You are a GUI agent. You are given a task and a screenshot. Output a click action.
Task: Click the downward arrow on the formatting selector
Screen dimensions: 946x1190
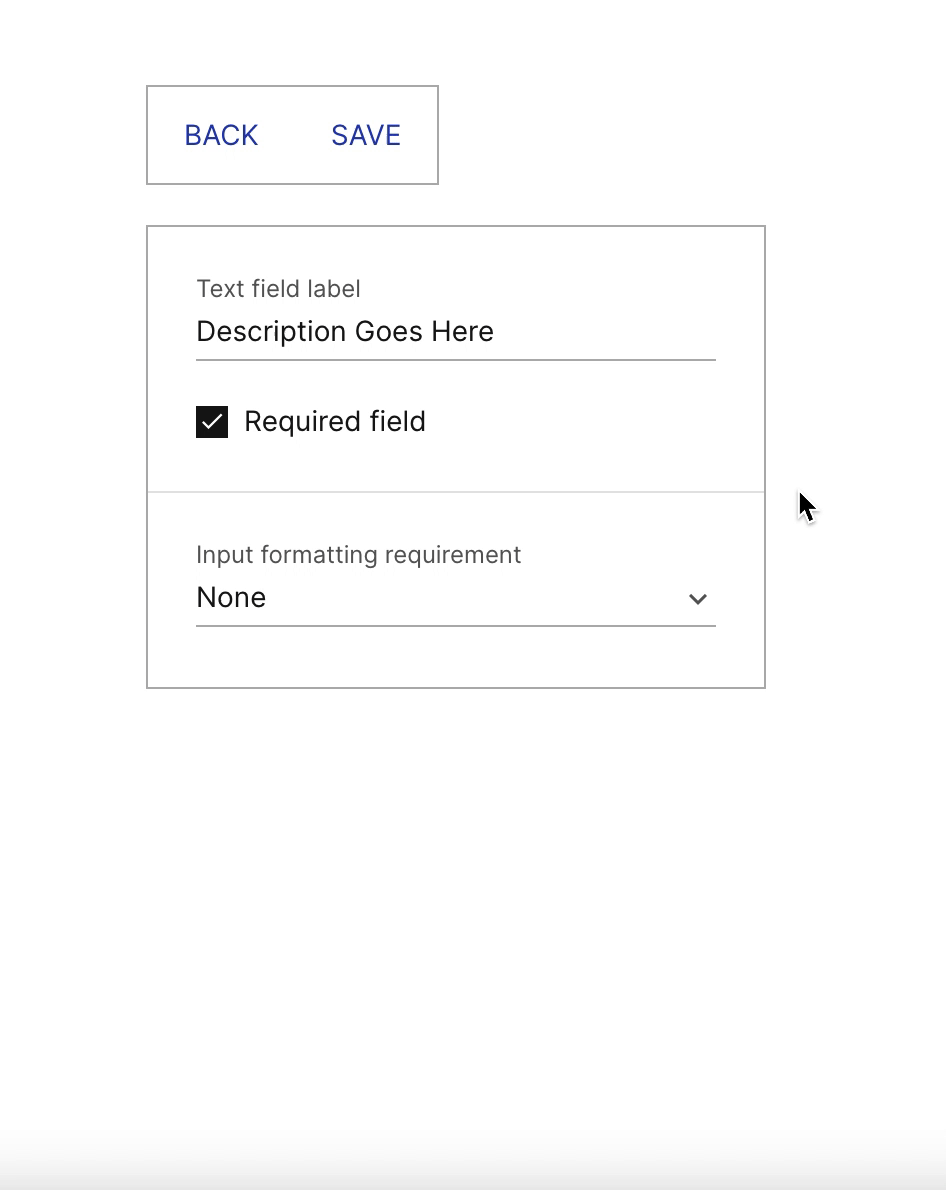pos(698,599)
